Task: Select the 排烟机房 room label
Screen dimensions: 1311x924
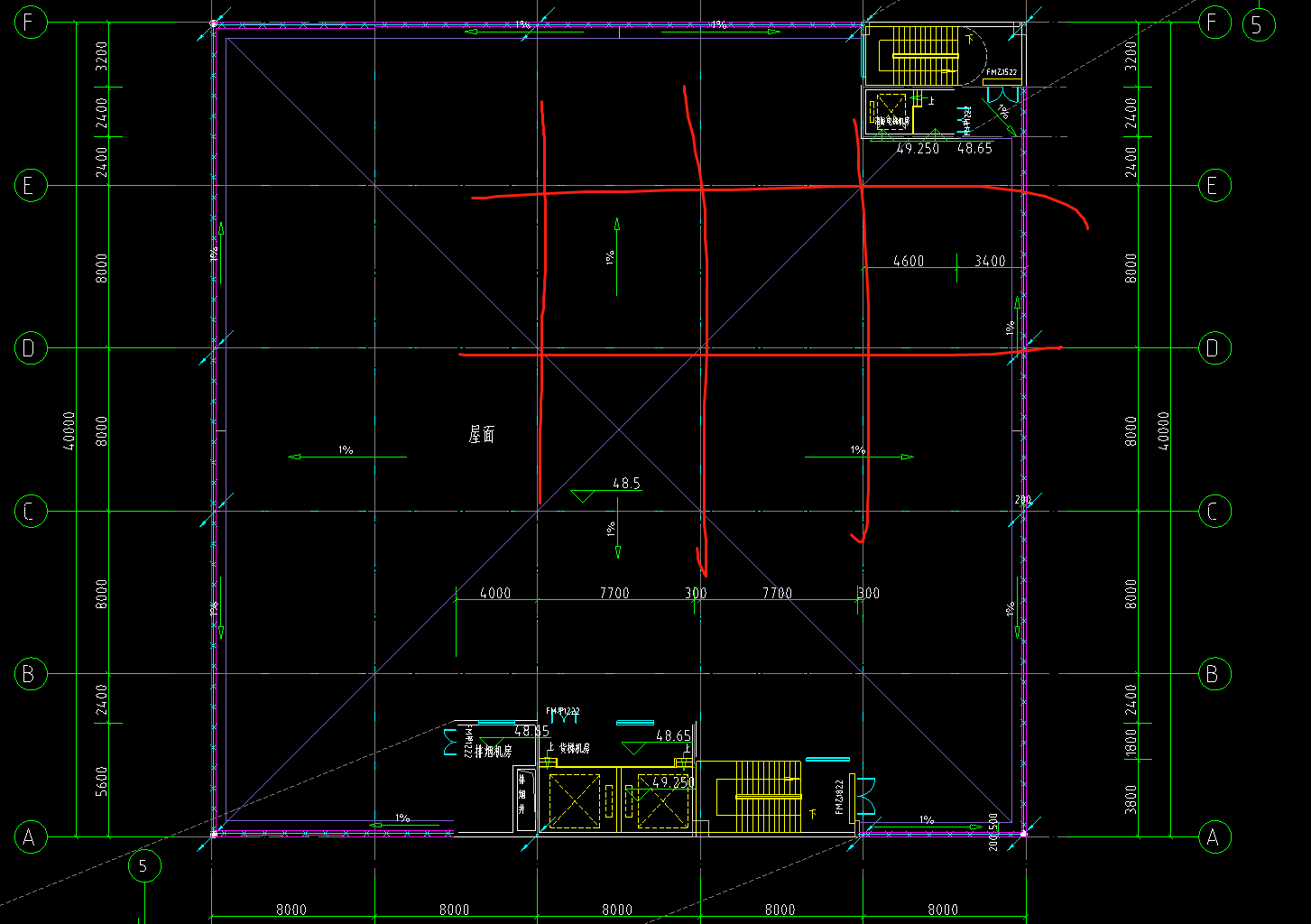Action: 494,752
